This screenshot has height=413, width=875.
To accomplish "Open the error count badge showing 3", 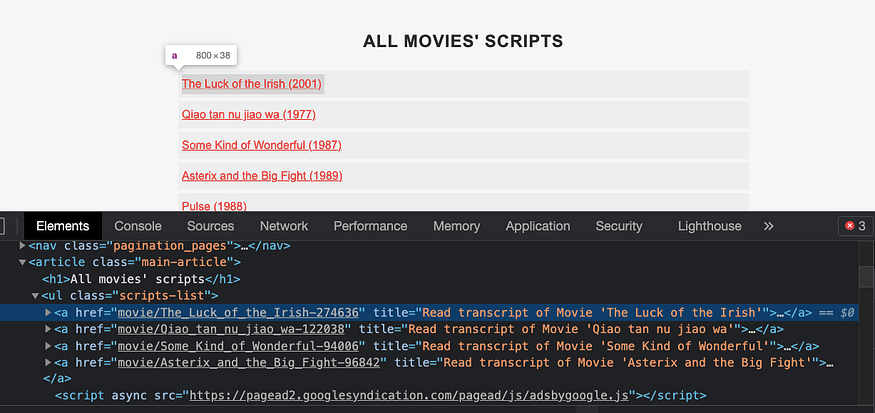I will (855, 226).
